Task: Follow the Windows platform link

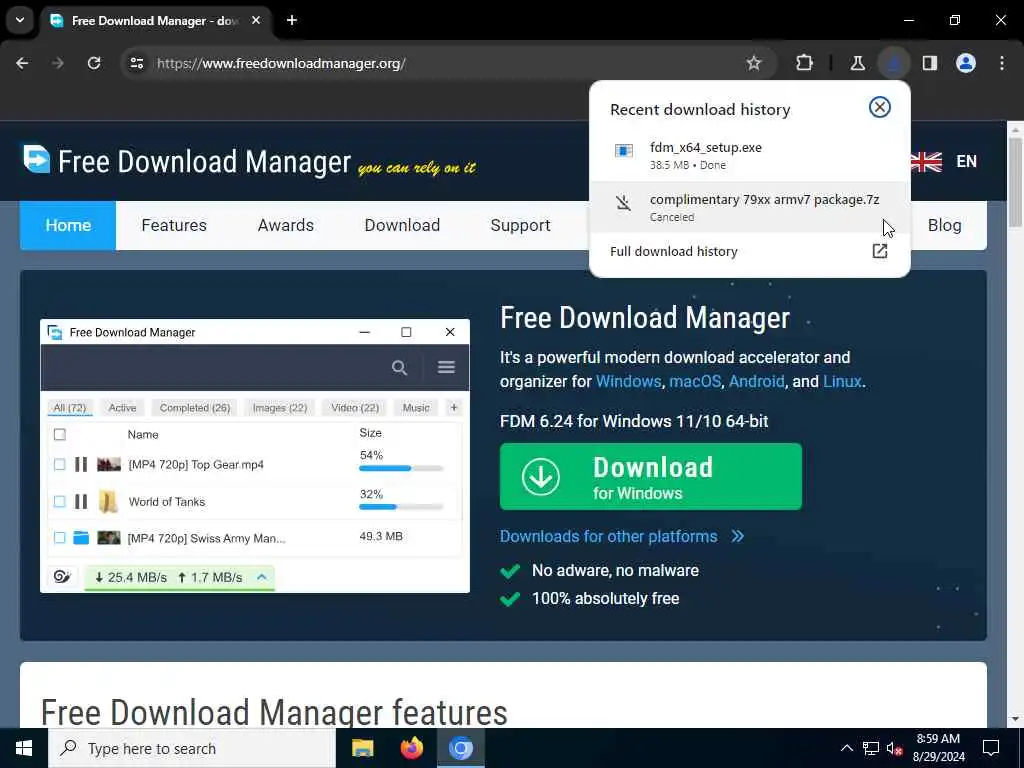Action: tap(628, 381)
